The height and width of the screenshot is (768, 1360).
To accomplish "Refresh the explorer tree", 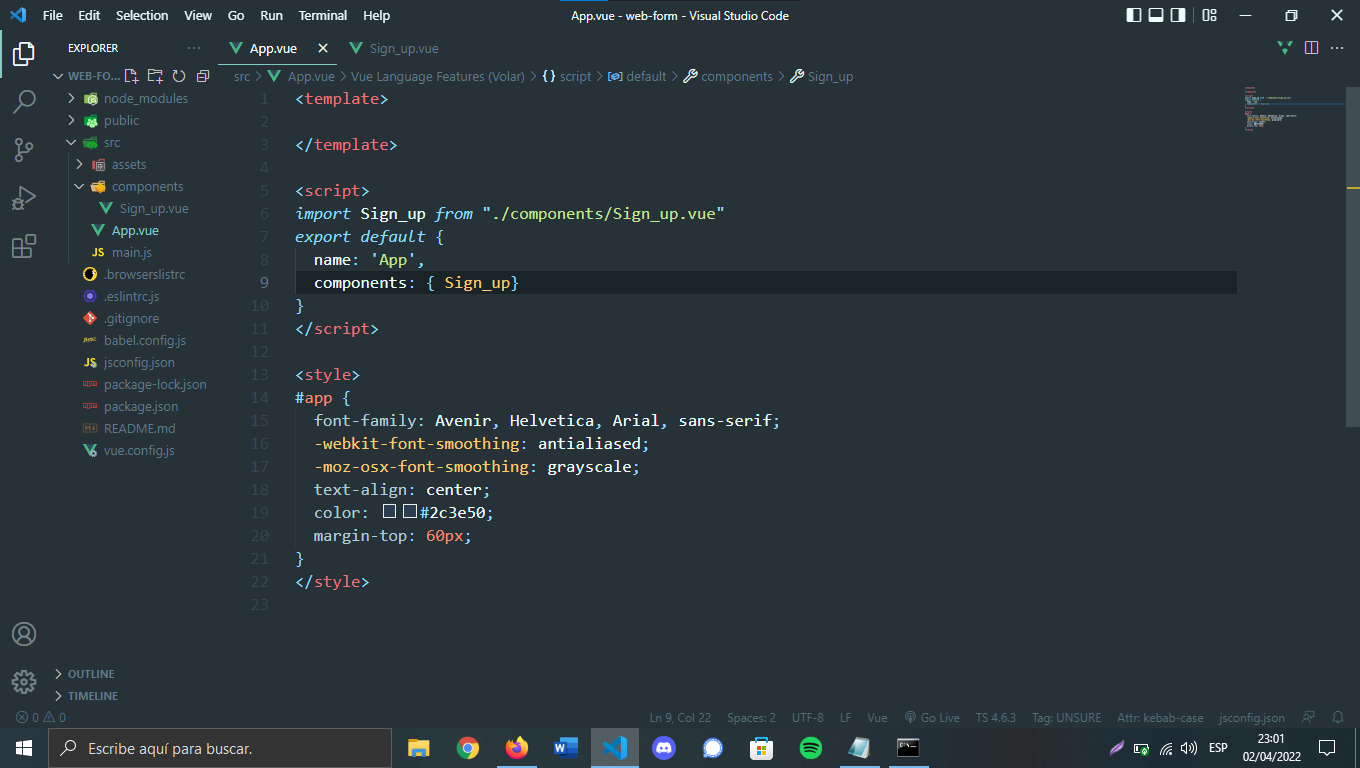I will click(179, 76).
